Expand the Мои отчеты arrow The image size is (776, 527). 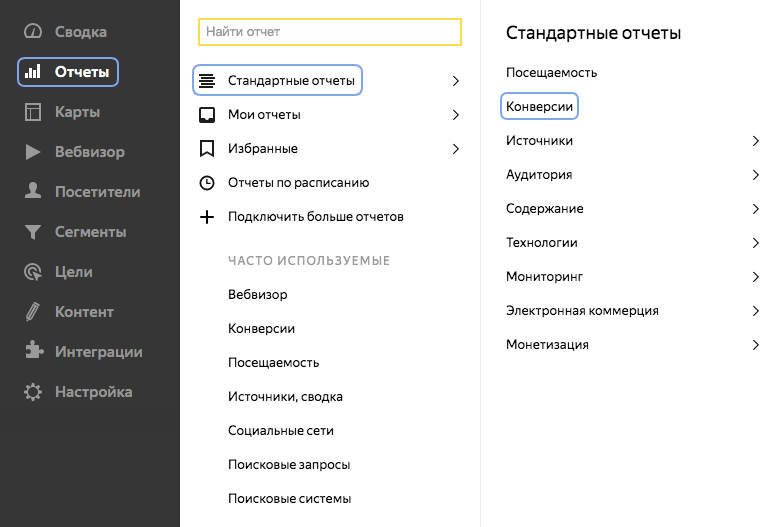(456, 115)
